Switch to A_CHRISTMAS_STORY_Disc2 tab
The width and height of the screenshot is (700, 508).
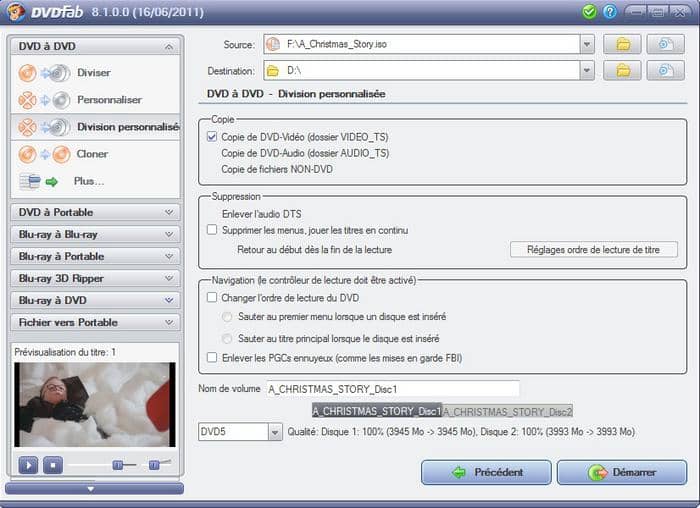507,411
